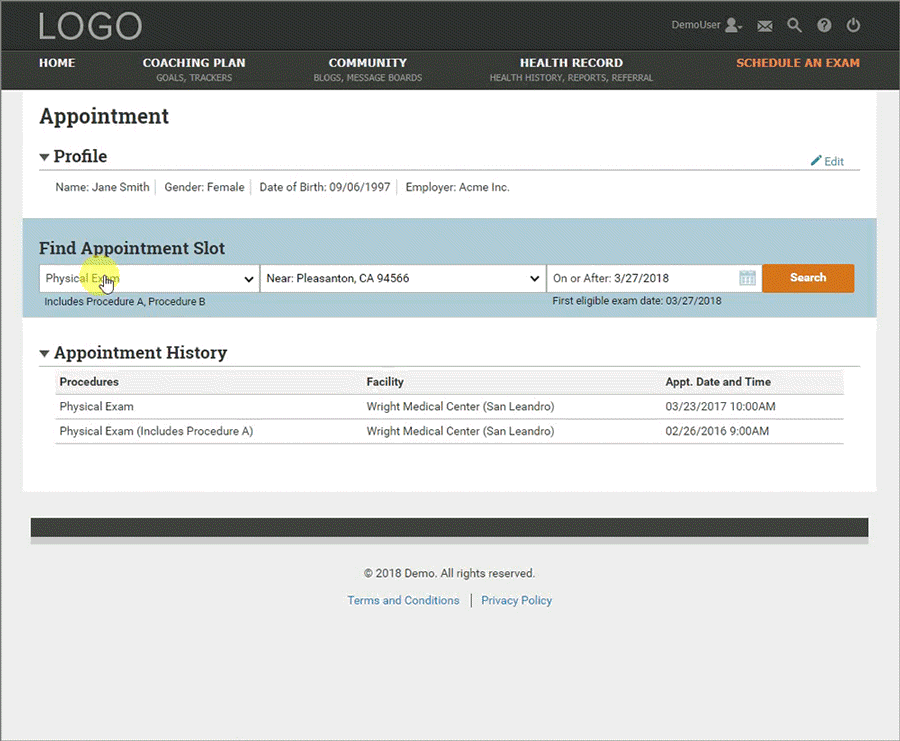The width and height of the screenshot is (900, 741).
Task: Open the COACHING PLAN menu
Action: point(194,69)
